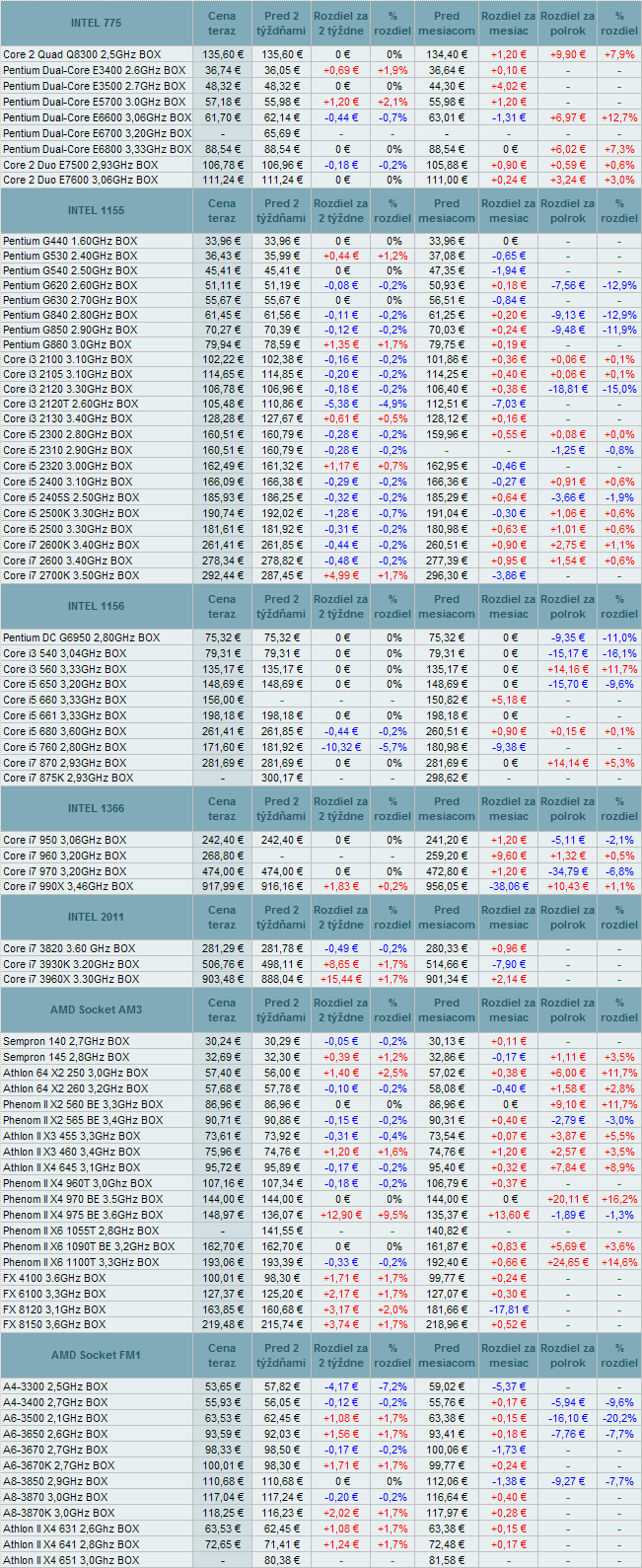Viewport: 642px width, 1568px height.
Task: Click the +12,90 € difference in Phenom II X4 975 row
Action: click(340, 1215)
